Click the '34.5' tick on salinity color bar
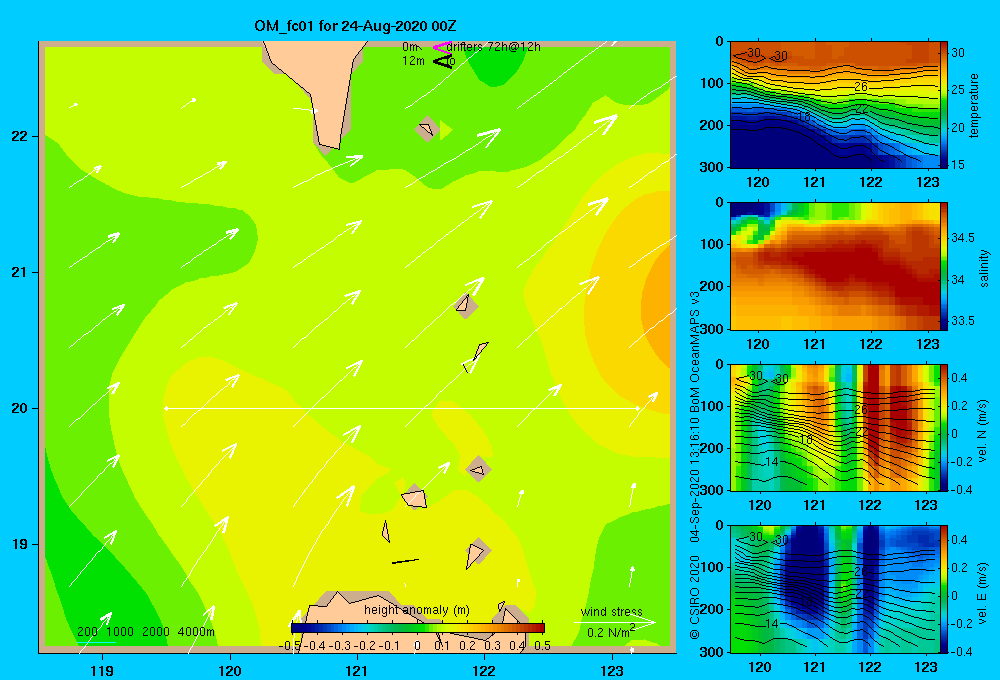This screenshot has height=680, width=1000. (x=963, y=238)
